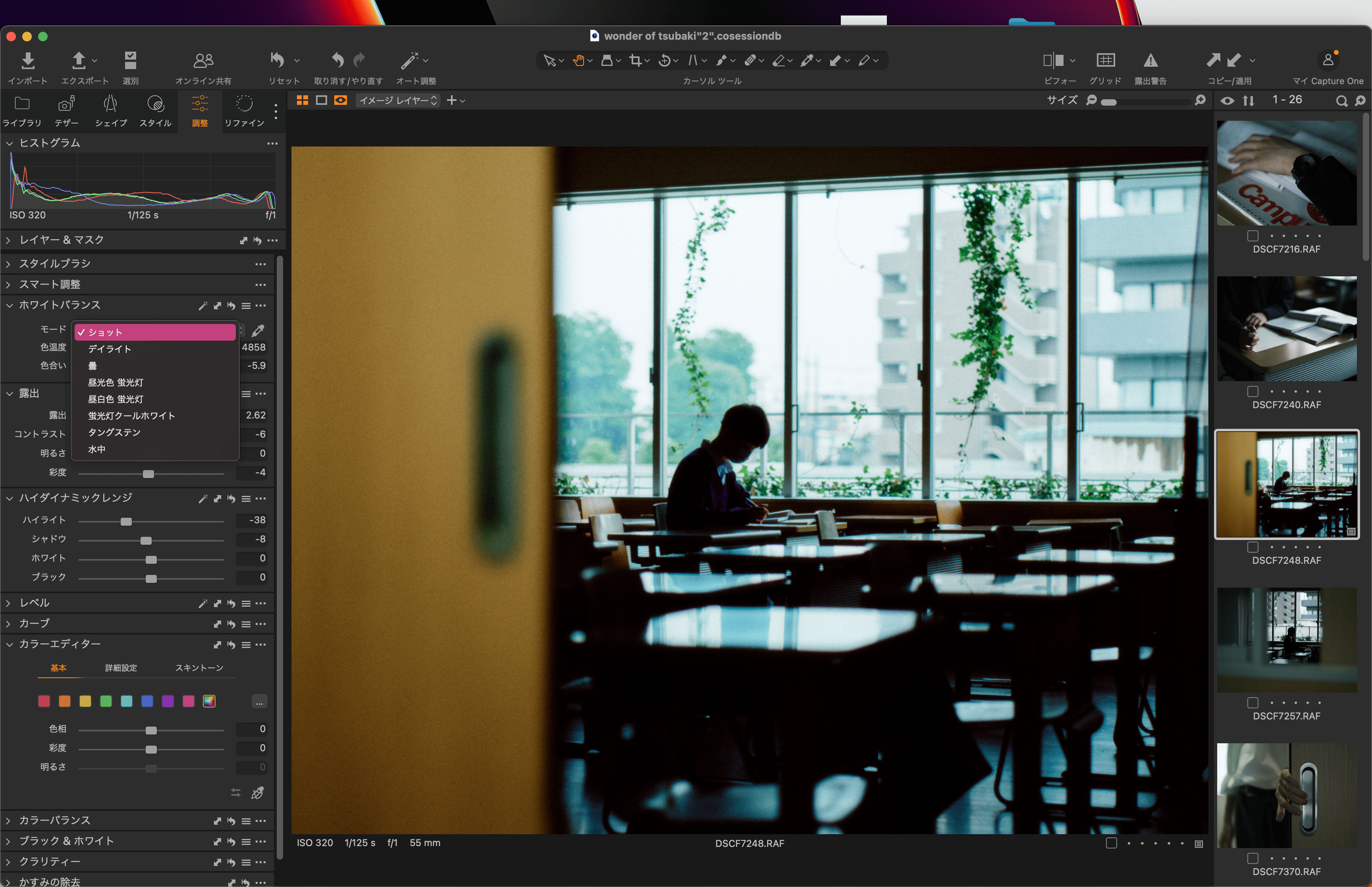Click the Grid (グリッド) icon

pos(1106,60)
